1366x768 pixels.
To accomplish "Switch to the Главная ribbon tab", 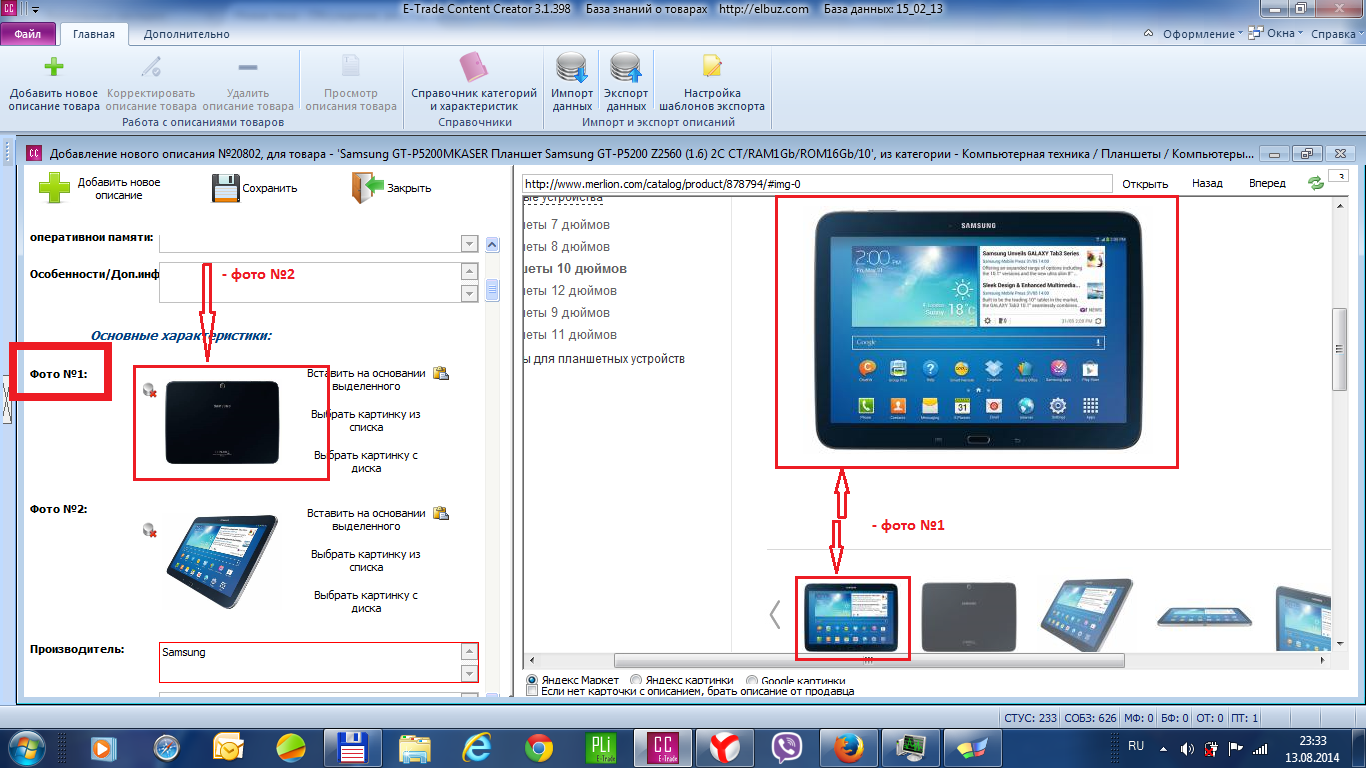I will coord(94,34).
